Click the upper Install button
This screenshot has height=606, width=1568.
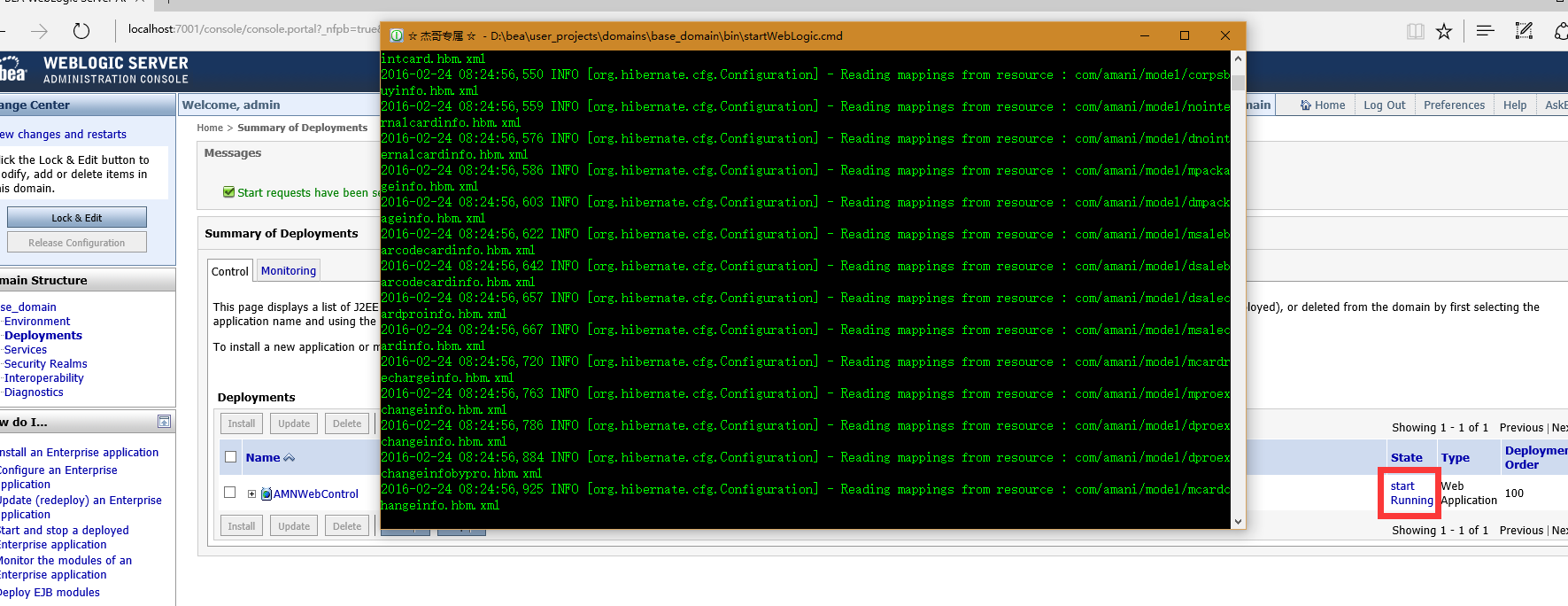pos(242,423)
